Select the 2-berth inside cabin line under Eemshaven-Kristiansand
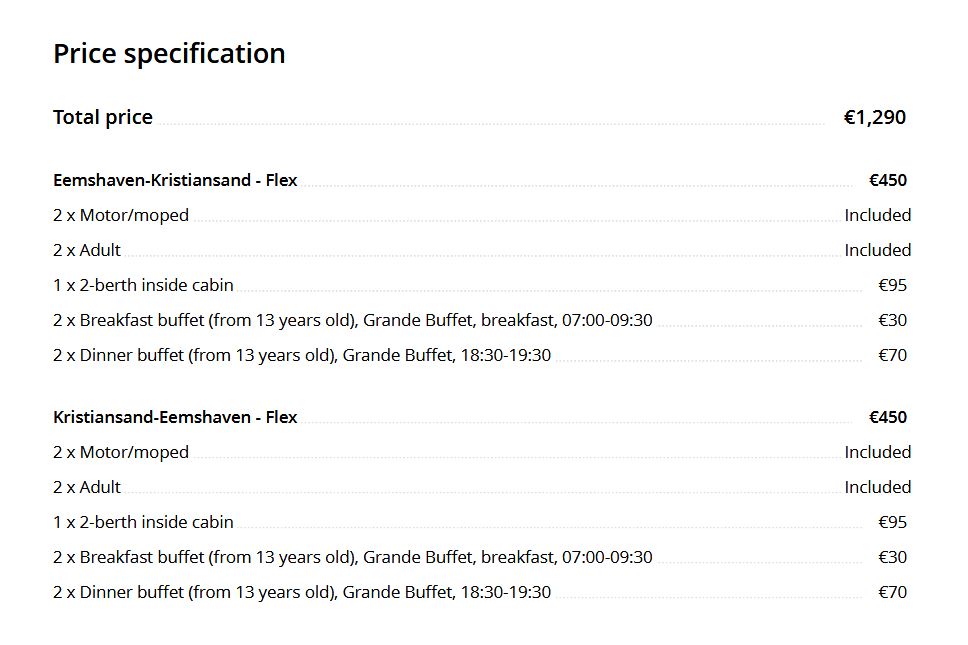Screen dimensions: 968x645 [x=143, y=286]
